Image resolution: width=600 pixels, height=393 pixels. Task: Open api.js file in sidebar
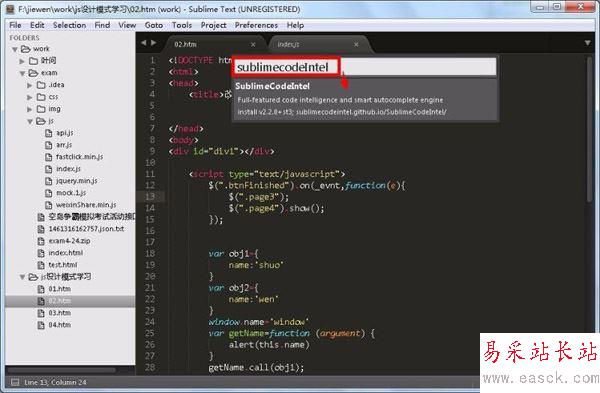click(x=64, y=133)
